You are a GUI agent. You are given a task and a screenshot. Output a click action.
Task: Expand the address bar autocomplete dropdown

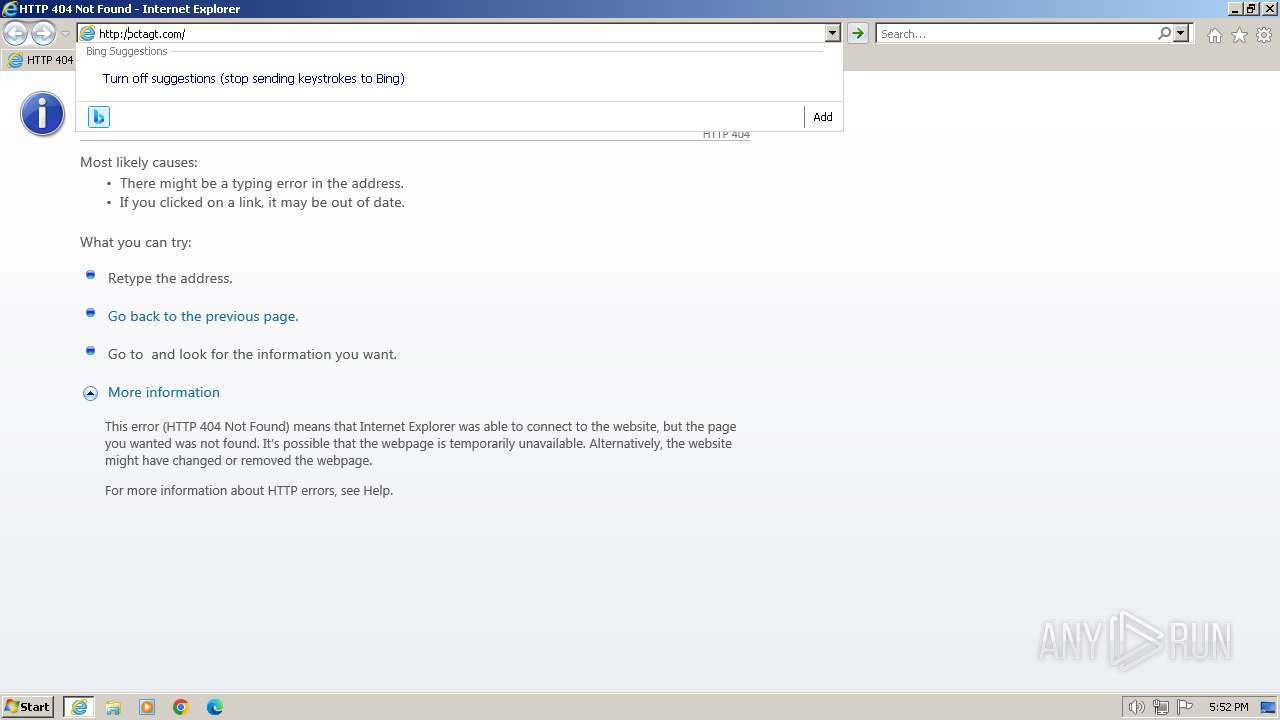[x=832, y=34]
